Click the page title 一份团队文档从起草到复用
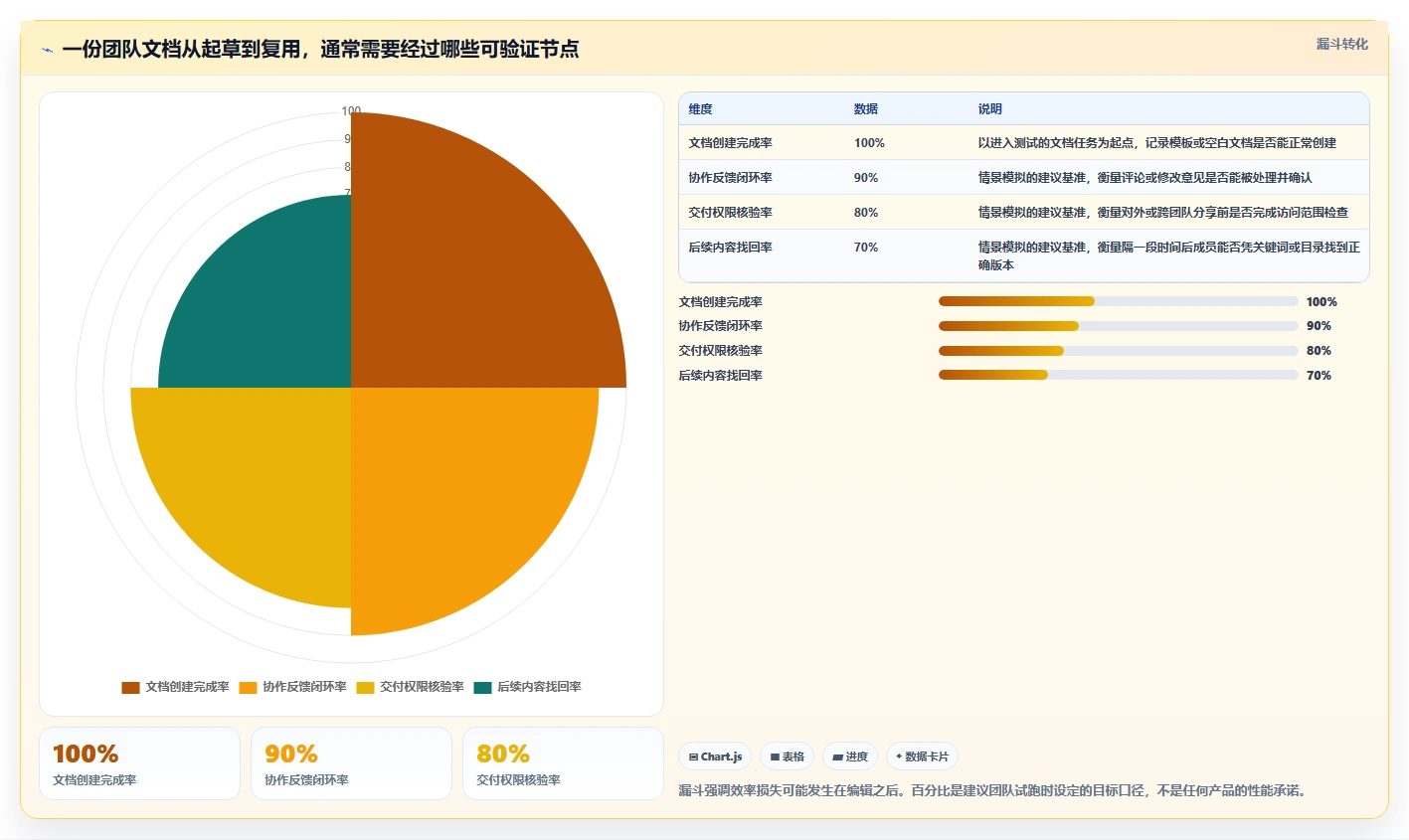 320,50
